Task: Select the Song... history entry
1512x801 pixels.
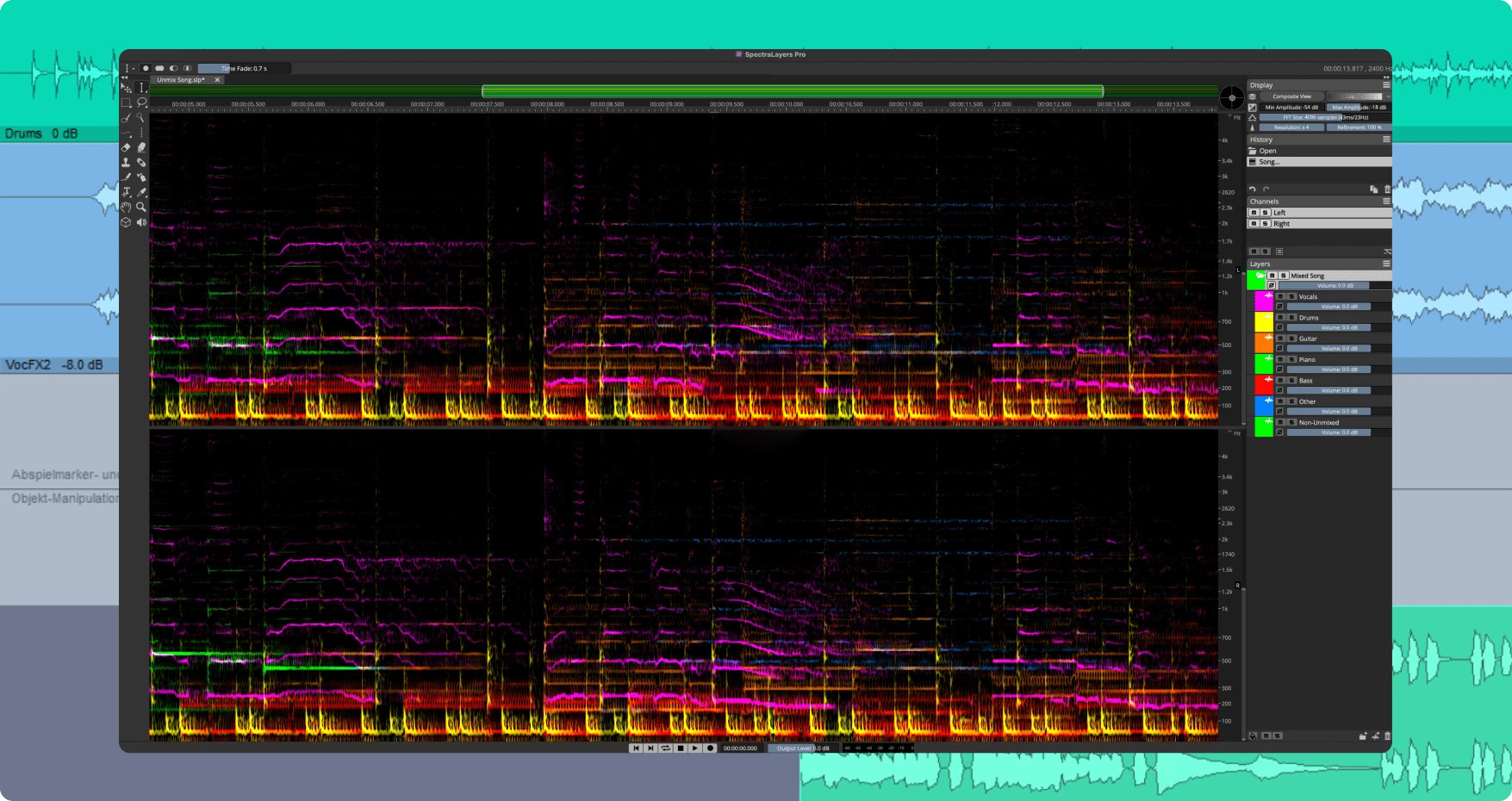Action: (1319, 162)
